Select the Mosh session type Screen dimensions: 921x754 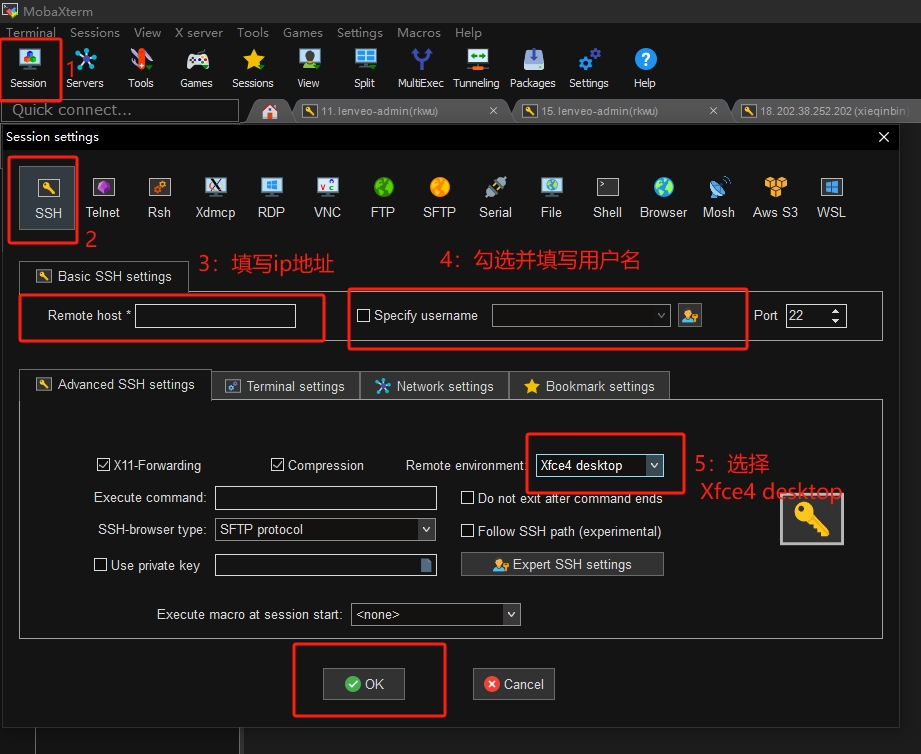pos(719,198)
